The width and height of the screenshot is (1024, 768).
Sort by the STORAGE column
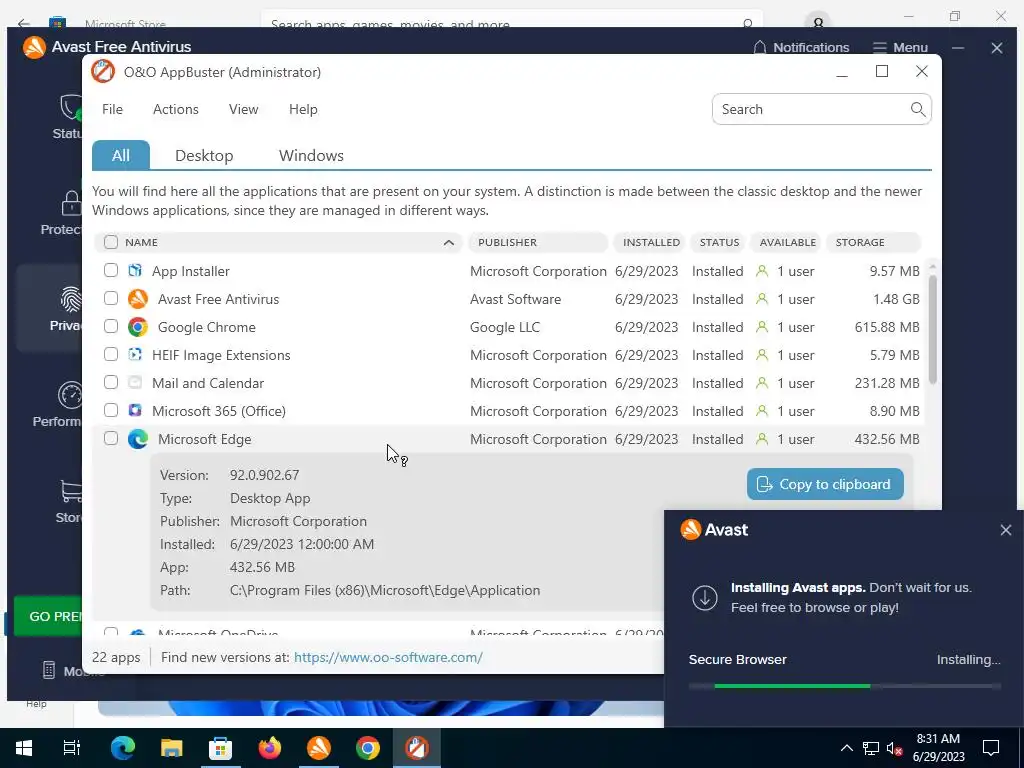874,242
